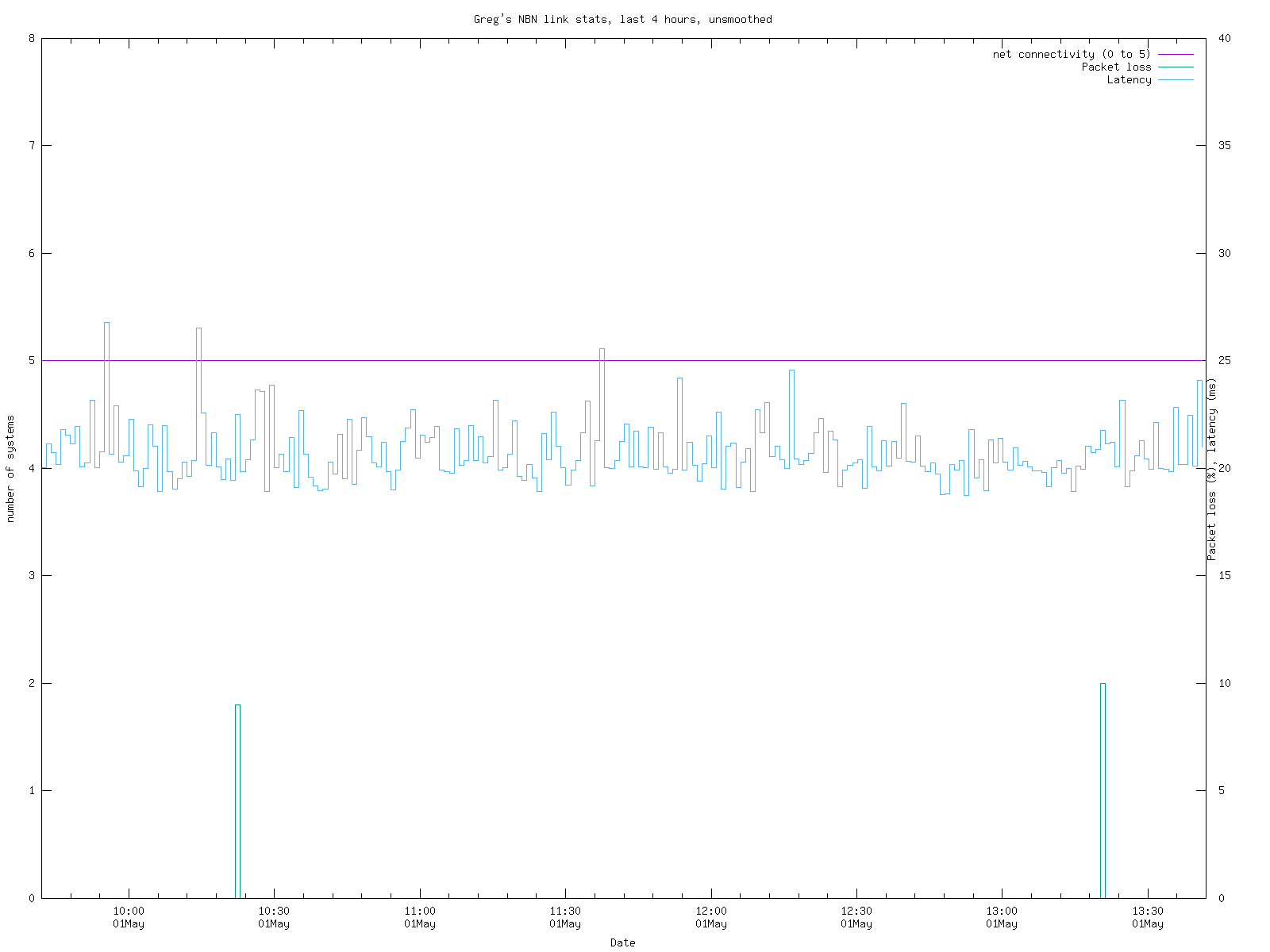Image resolution: width=1270 pixels, height=952 pixels.
Task: Click the right axis value 20
Action: tap(1225, 468)
